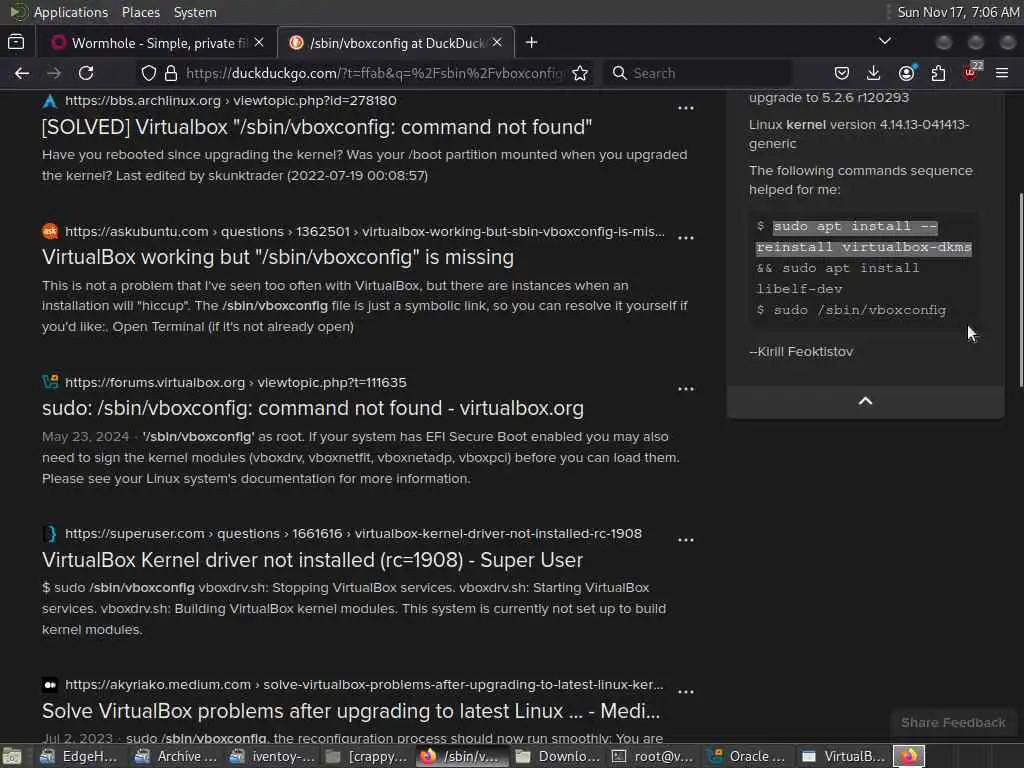Click the '--Kirill Feoktistov' attribution text

(x=801, y=352)
